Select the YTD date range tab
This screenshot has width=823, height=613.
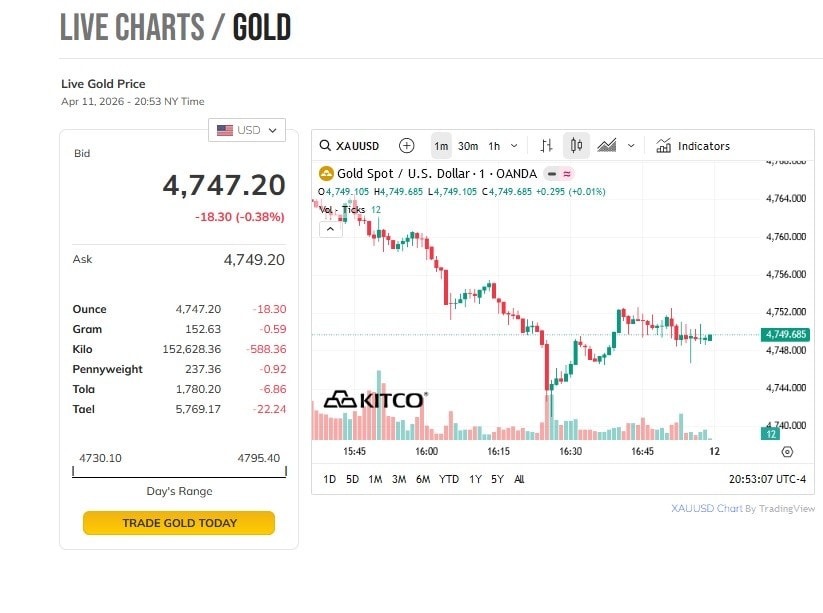(449, 479)
